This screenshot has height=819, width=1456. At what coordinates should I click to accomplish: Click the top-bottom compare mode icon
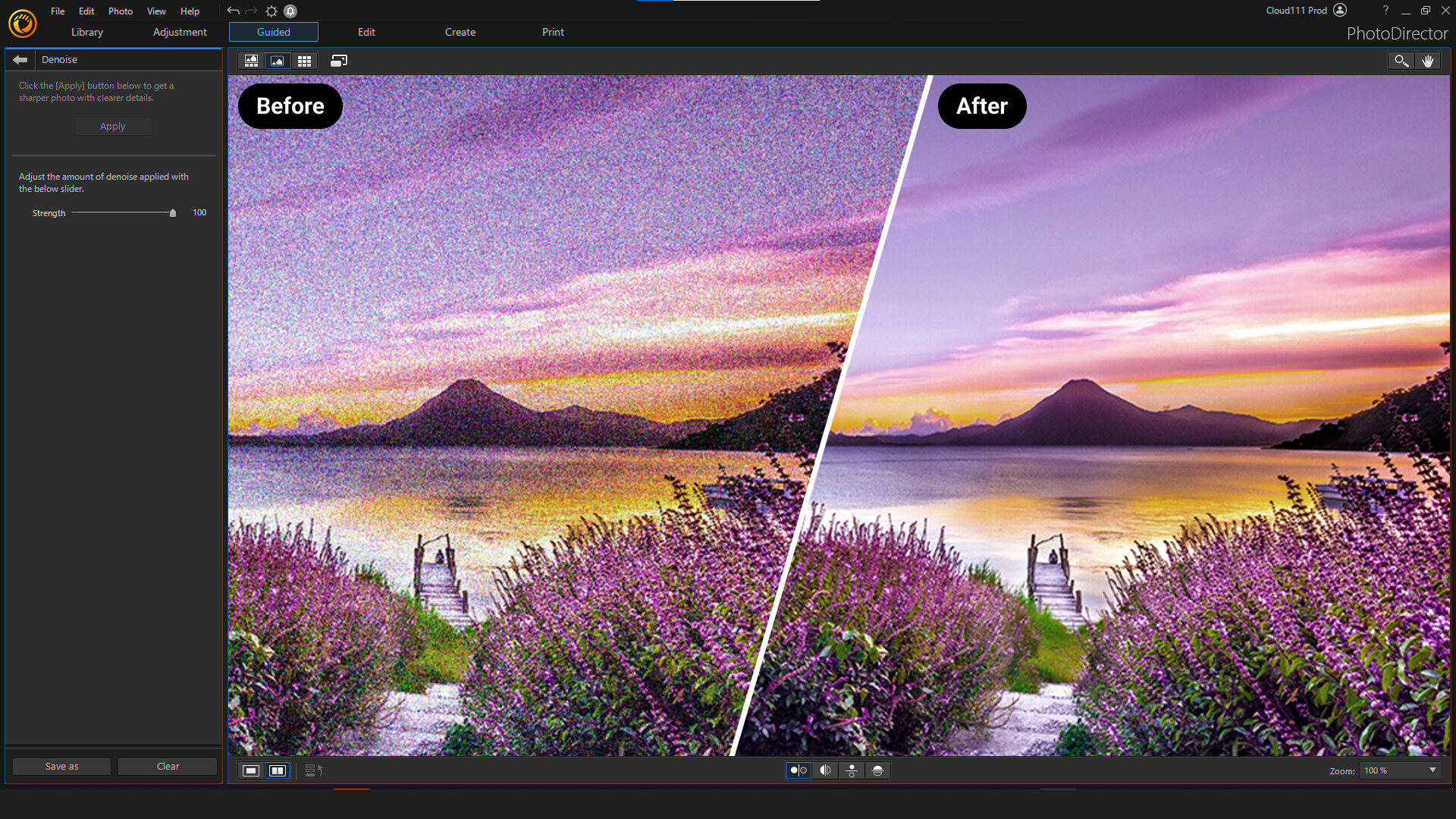click(851, 770)
